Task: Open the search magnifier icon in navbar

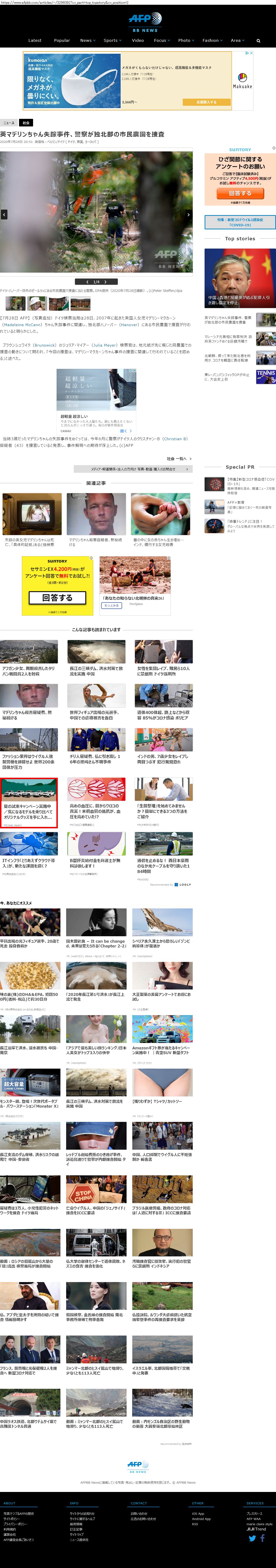Action: pyautogui.click(x=258, y=41)
